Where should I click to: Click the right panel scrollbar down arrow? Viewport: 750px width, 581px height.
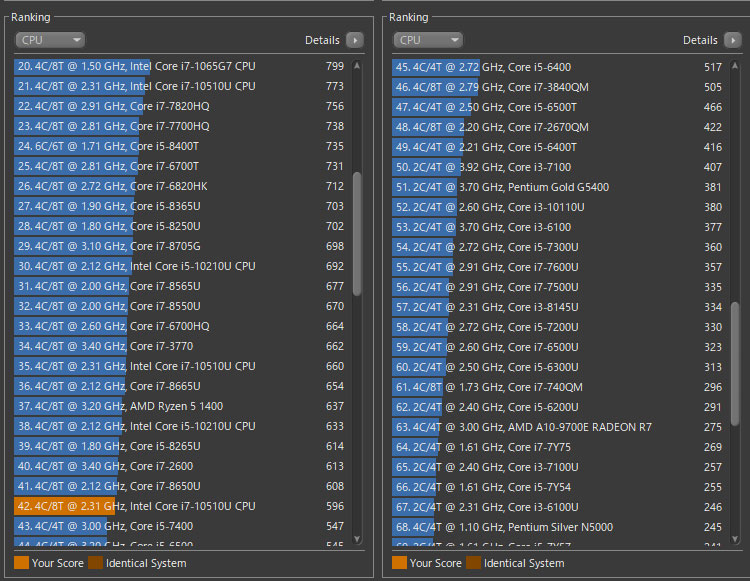(735, 539)
